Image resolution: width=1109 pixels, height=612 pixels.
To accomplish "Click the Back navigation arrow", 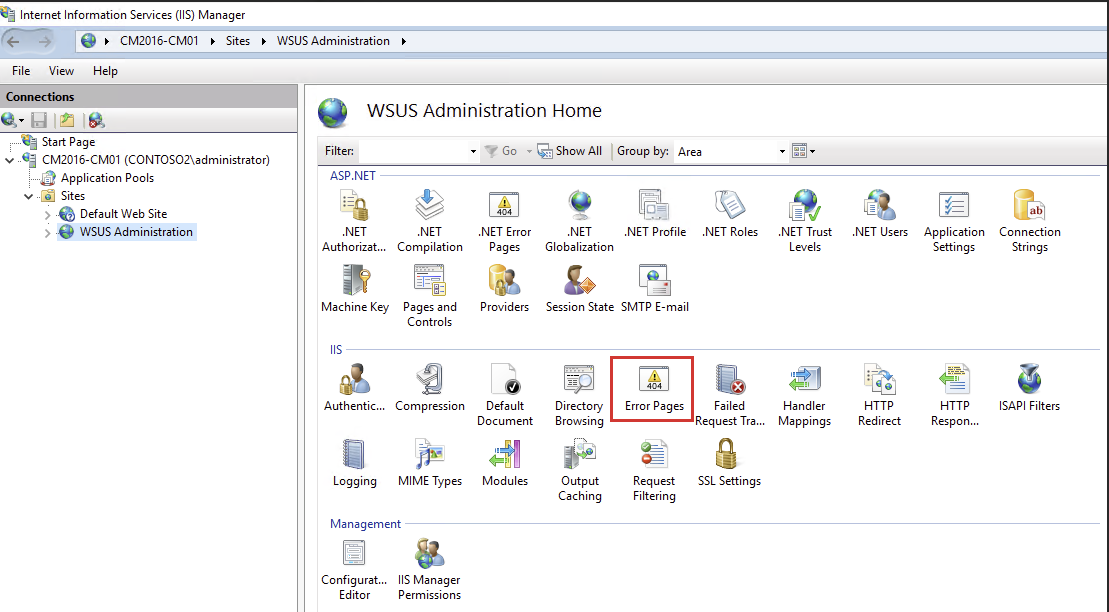I will (13, 42).
